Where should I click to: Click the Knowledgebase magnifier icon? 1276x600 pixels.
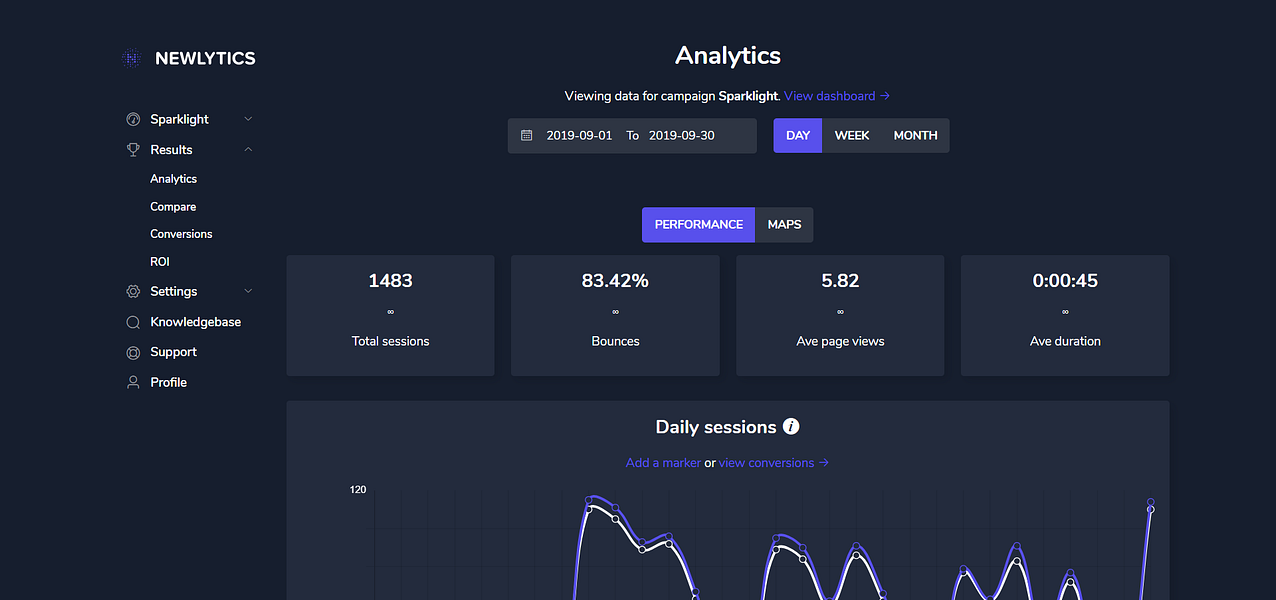click(133, 322)
